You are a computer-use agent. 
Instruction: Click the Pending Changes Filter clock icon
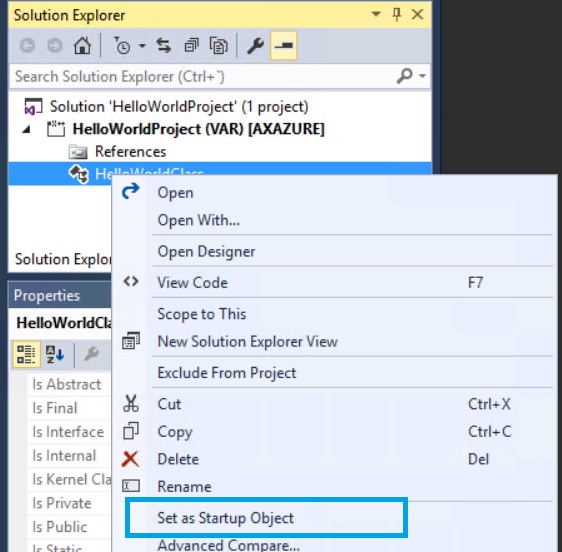click(x=122, y=46)
